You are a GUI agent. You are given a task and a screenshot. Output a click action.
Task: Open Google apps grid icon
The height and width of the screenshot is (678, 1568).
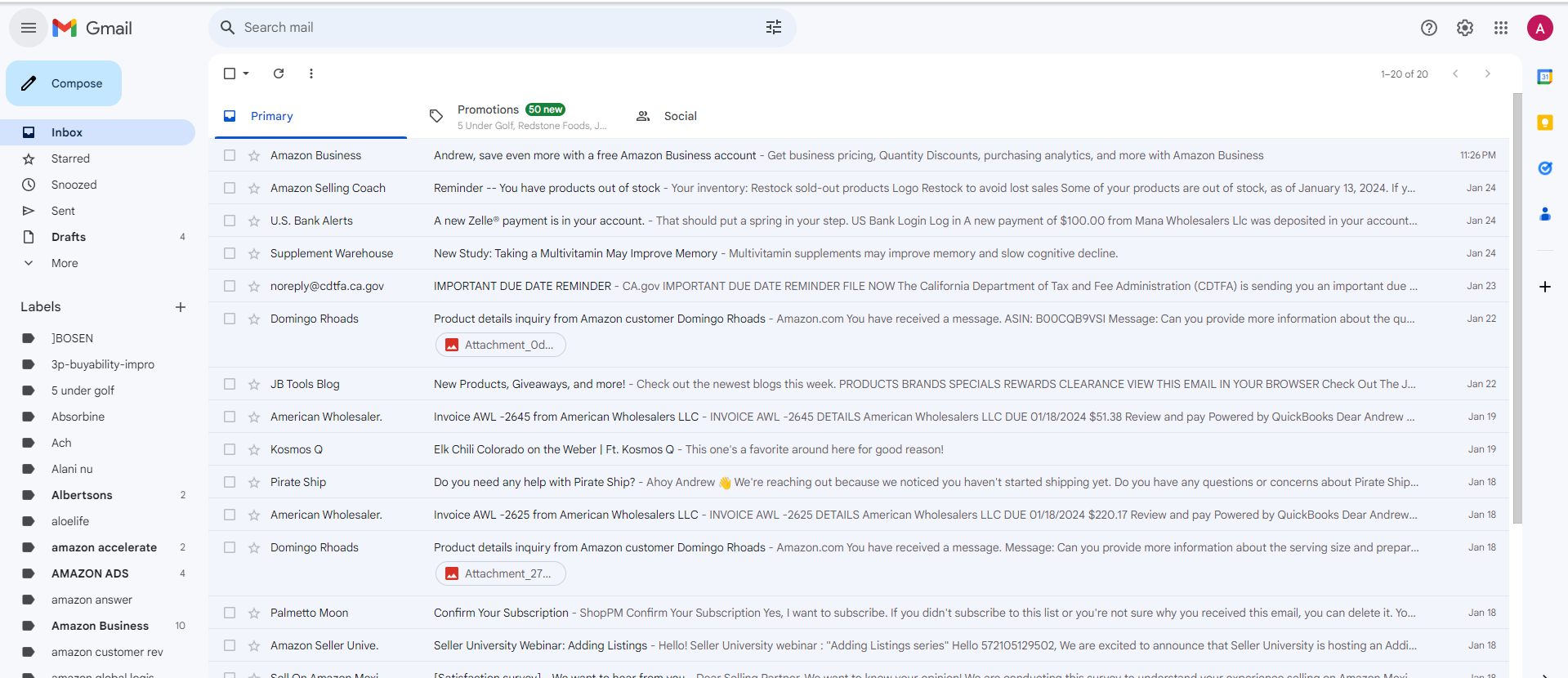pos(1501,28)
